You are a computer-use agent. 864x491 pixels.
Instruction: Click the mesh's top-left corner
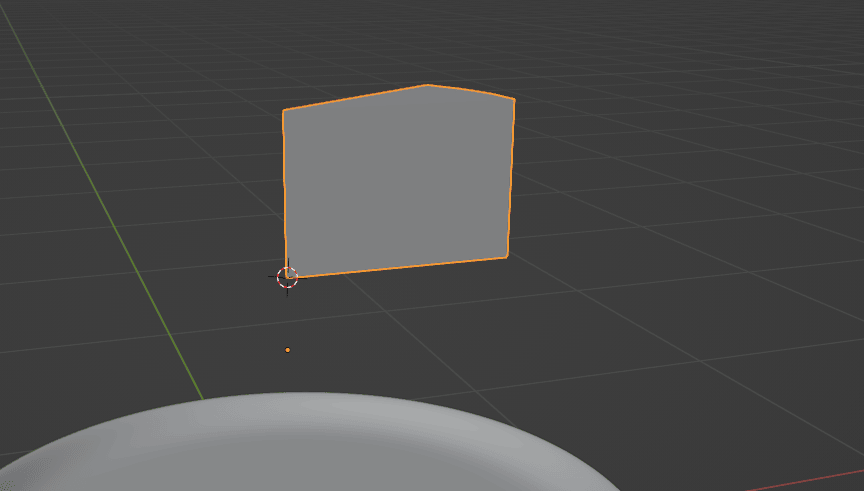click(284, 111)
